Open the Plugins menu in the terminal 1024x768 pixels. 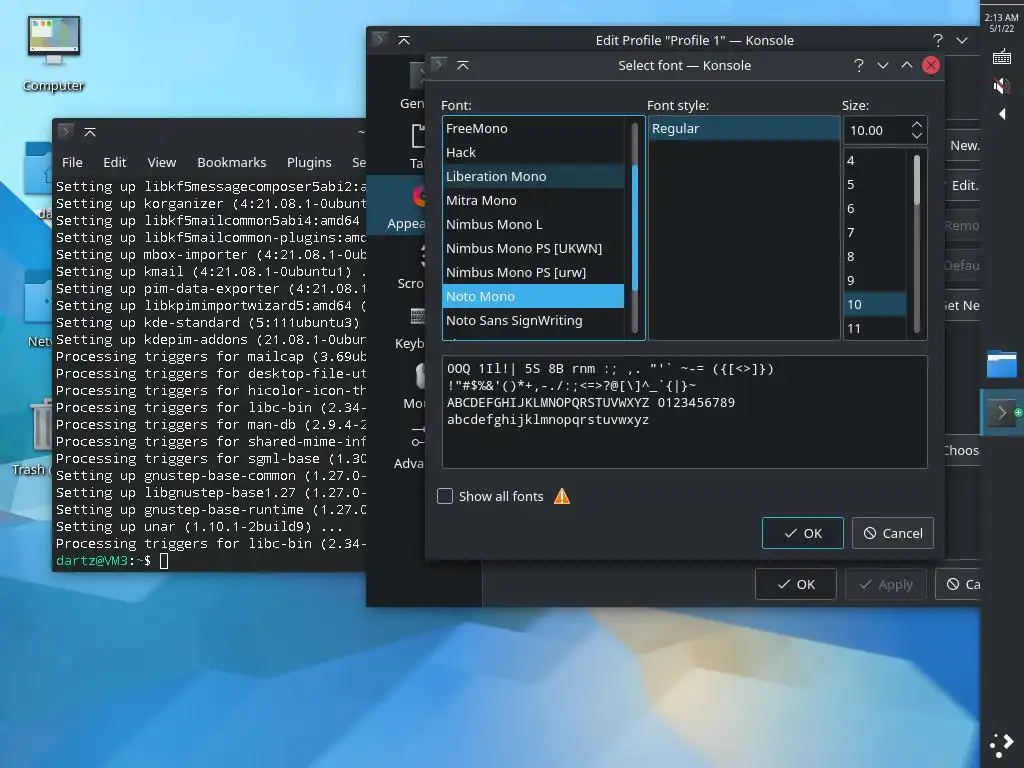pos(309,163)
